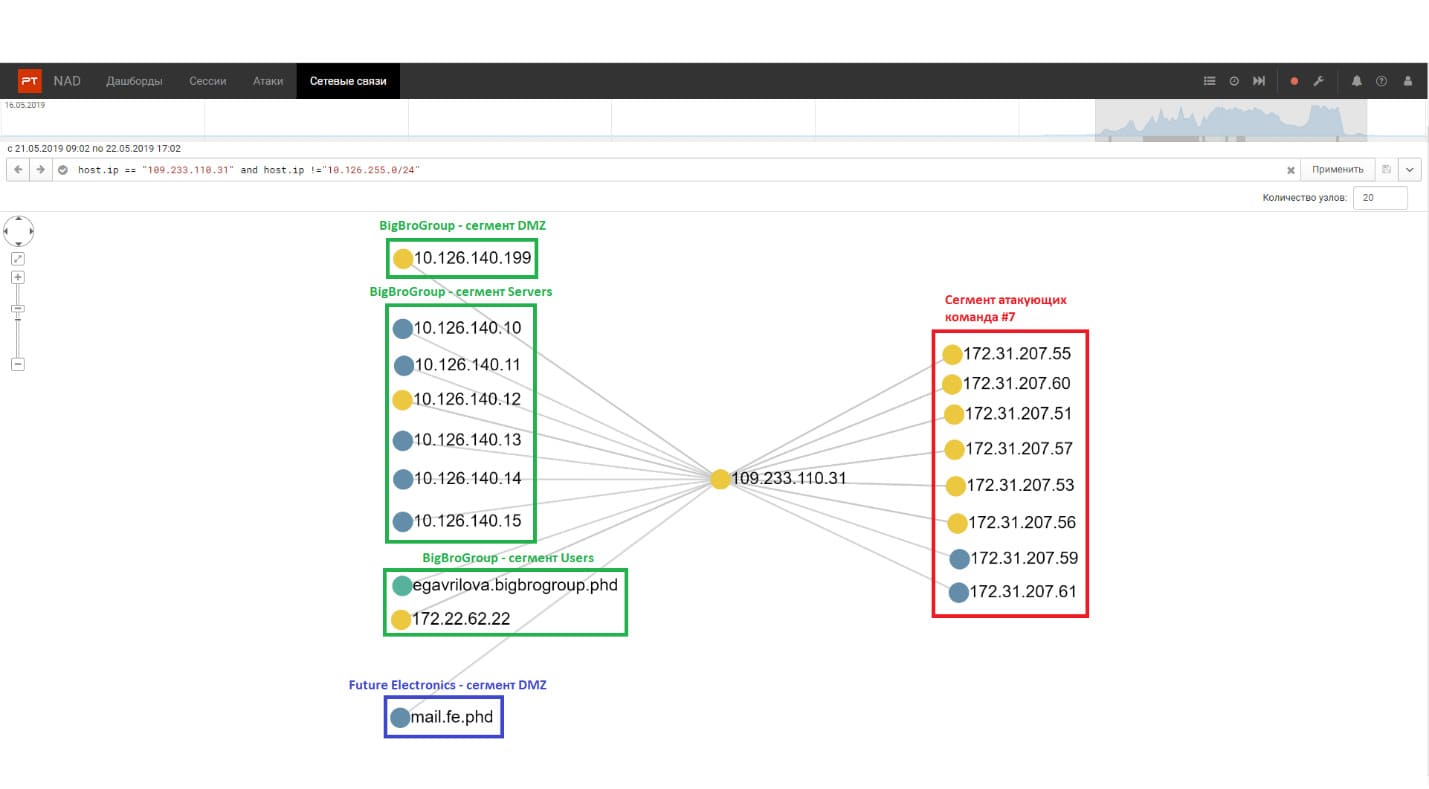
Task: Click the Количество узлов number field
Action: tap(1380, 198)
